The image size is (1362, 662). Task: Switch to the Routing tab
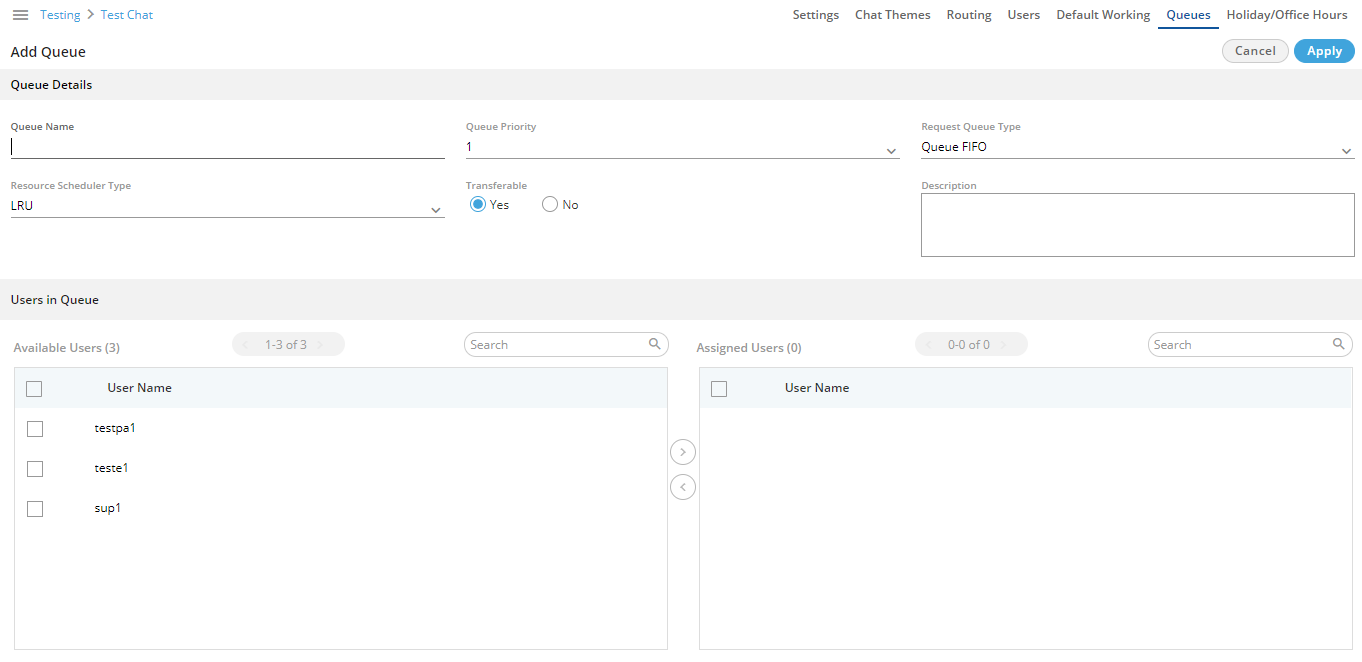[x=969, y=15]
